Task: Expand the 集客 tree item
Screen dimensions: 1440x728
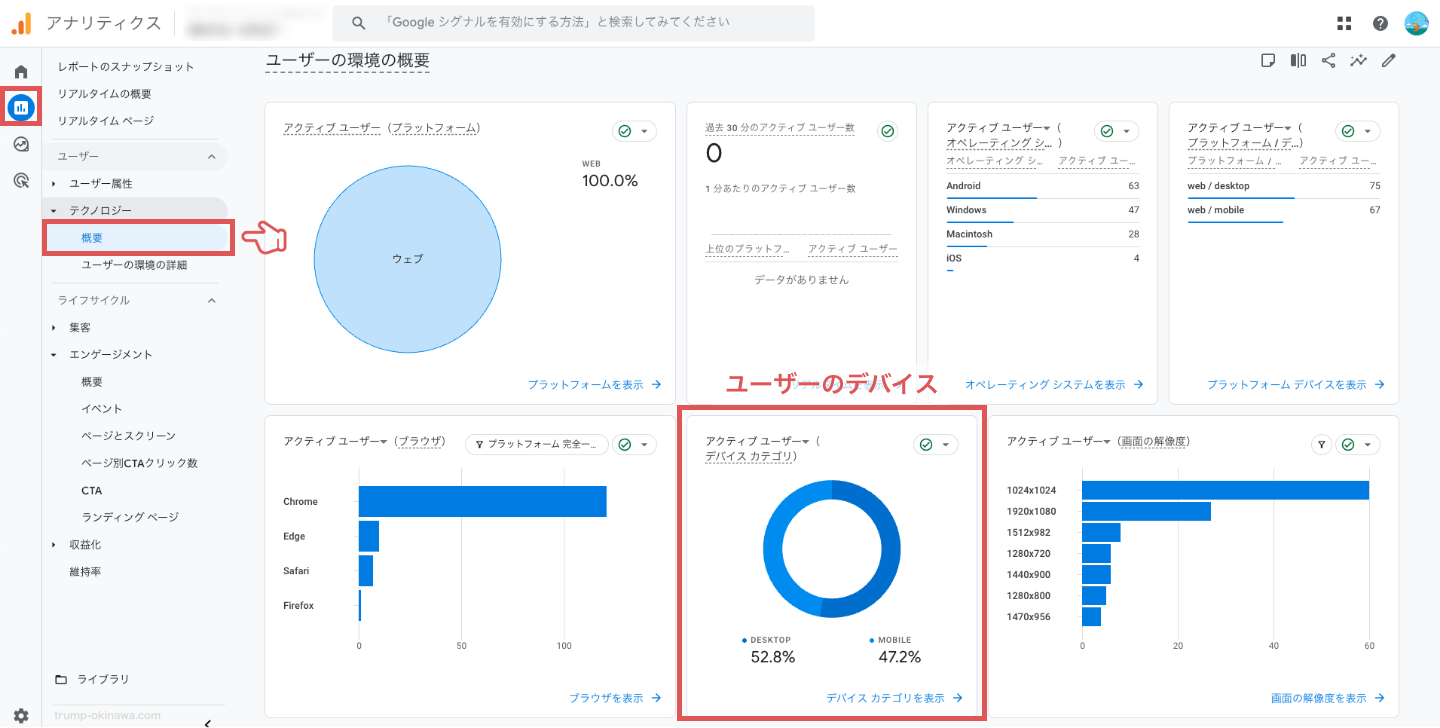Action: coord(54,328)
